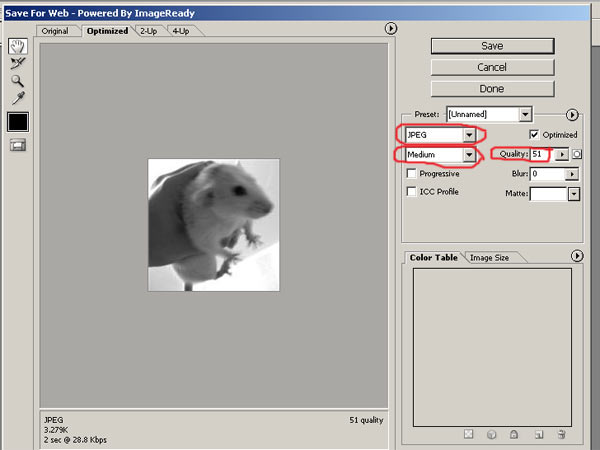Open the preview flyout menu arrow
The image size is (600, 450).
pos(391,28)
